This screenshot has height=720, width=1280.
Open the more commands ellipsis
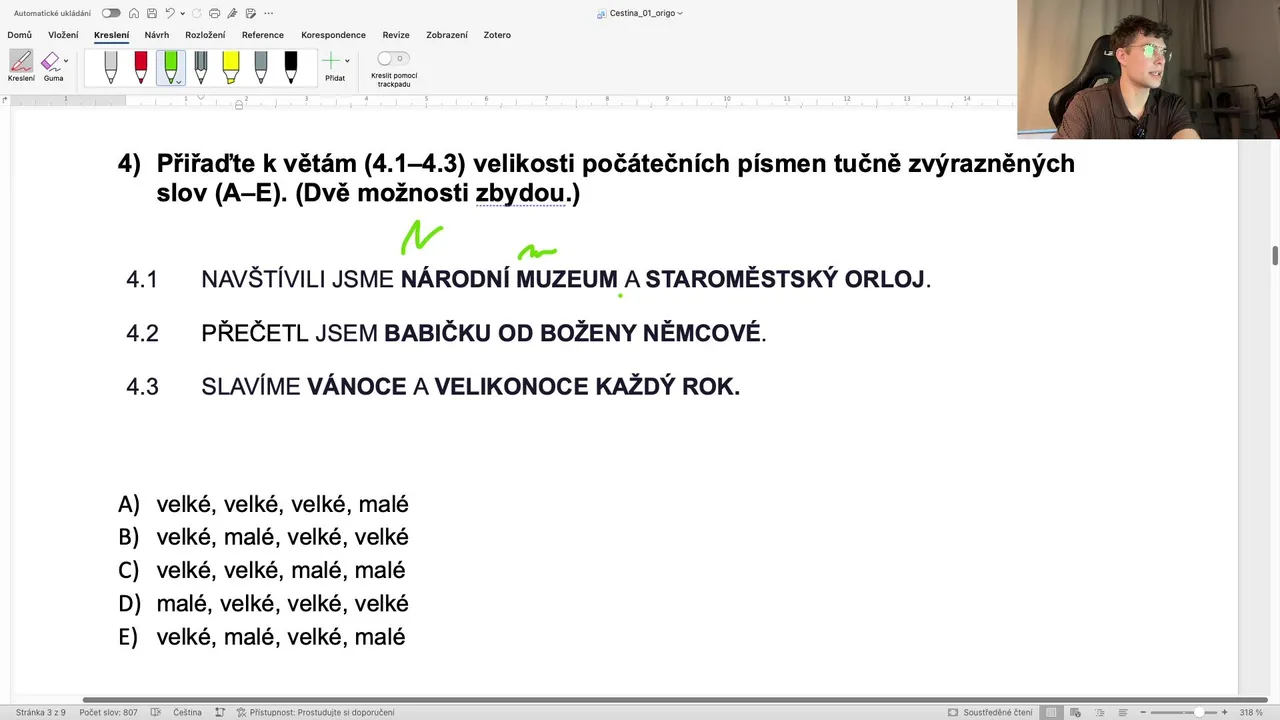click(x=268, y=13)
